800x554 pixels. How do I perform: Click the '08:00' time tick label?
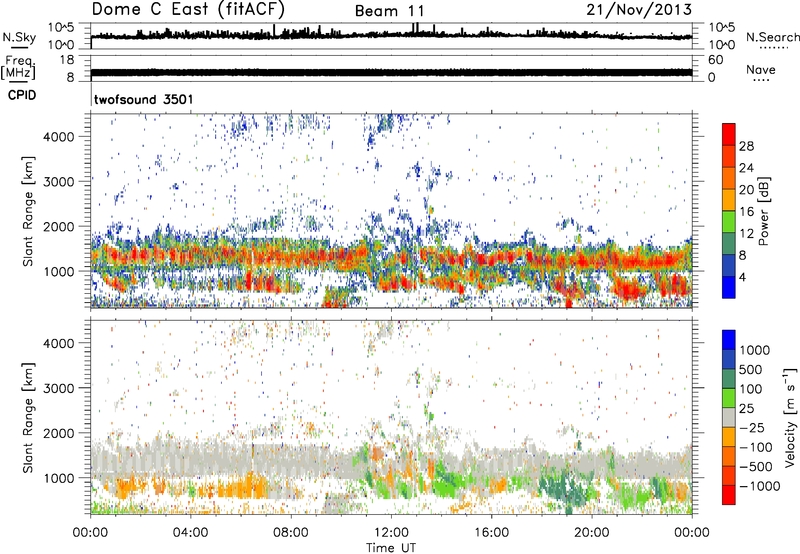tap(291, 533)
